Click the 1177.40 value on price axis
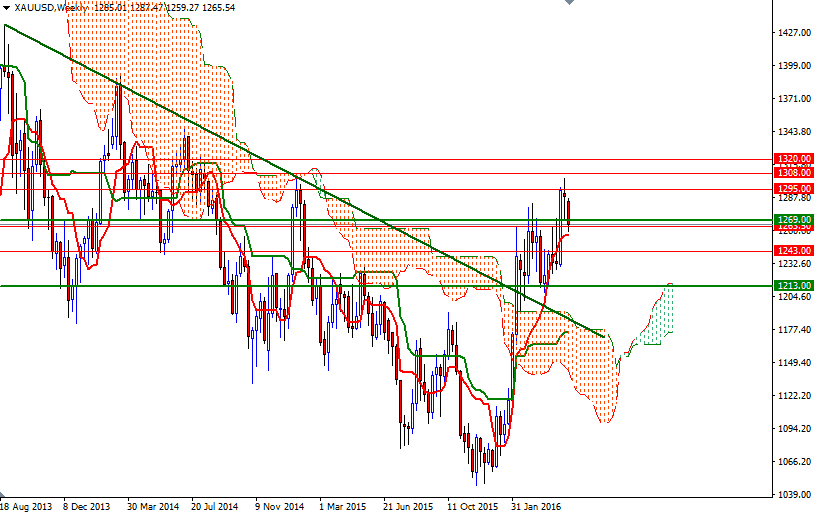This screenshot has width=814, height=514. click(x=794, y=330)
